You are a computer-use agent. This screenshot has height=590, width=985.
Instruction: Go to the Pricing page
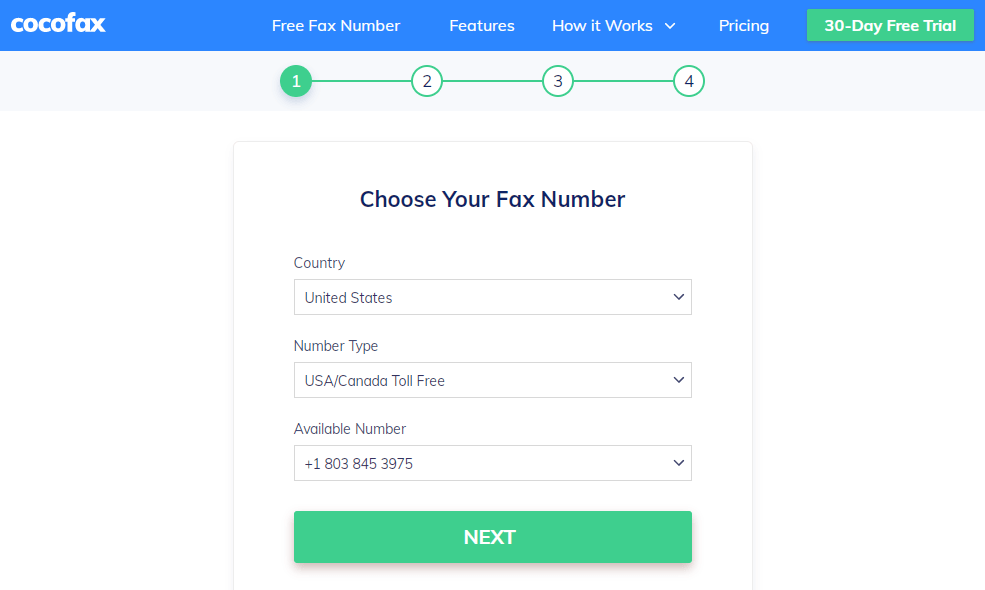point(743,26)
